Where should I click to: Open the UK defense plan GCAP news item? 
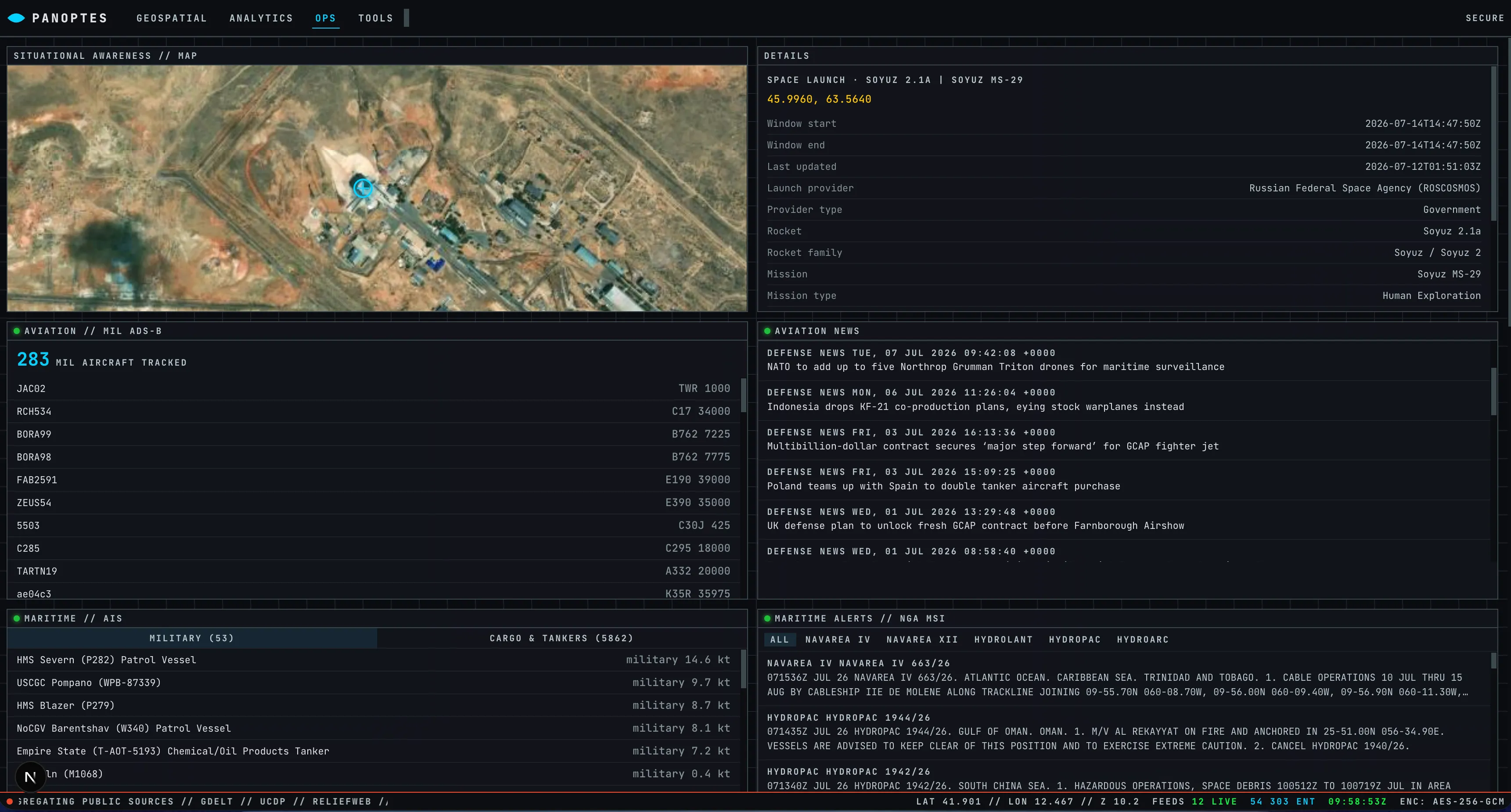pyautogui.click(x=1123, y=519)
